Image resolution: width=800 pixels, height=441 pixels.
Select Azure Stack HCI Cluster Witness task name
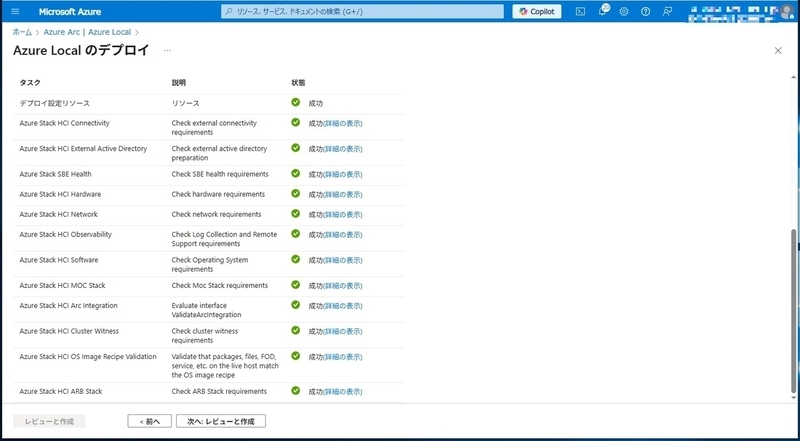[x=69, y=331]
